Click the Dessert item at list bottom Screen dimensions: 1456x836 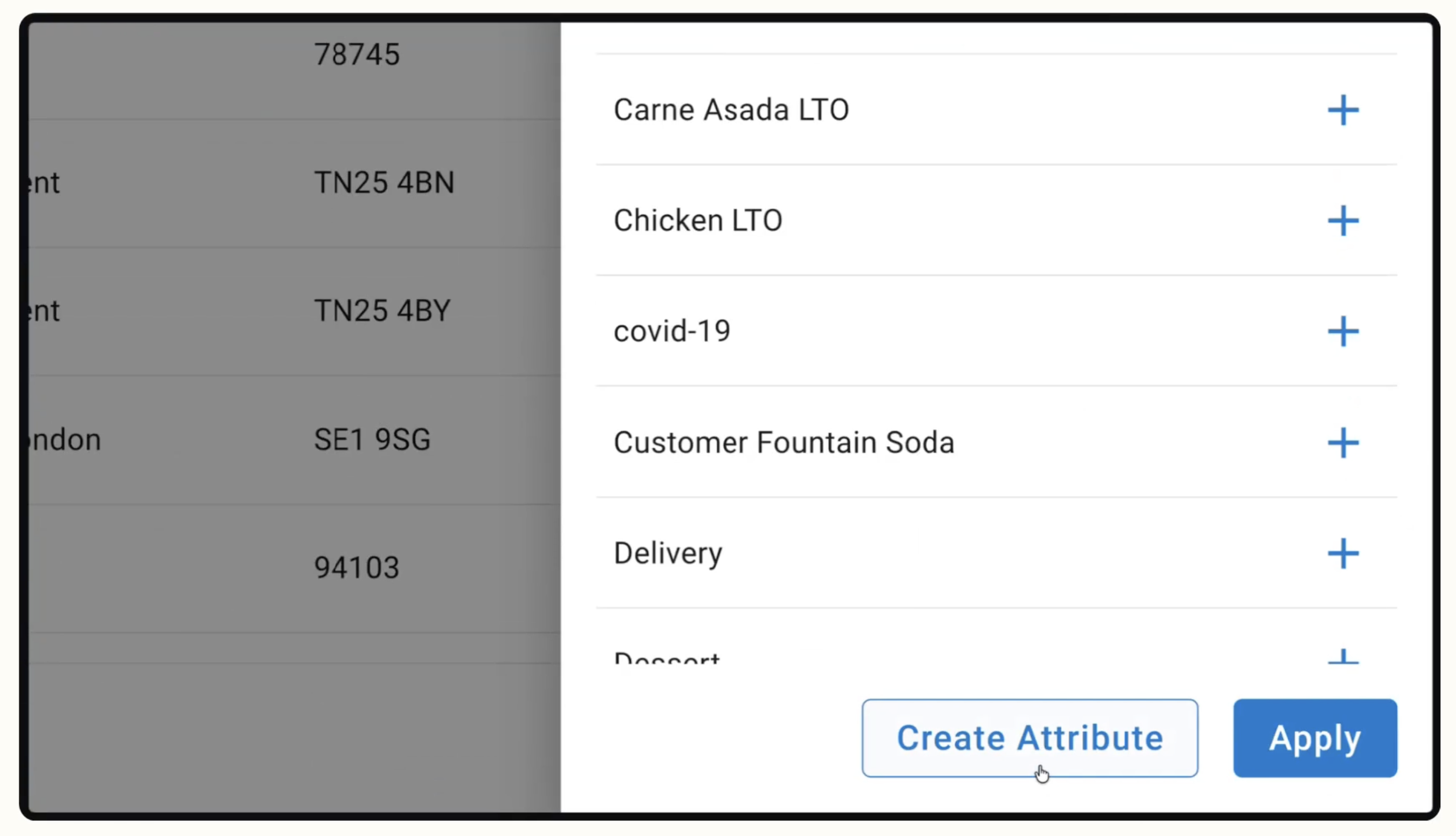coord(667,658)
